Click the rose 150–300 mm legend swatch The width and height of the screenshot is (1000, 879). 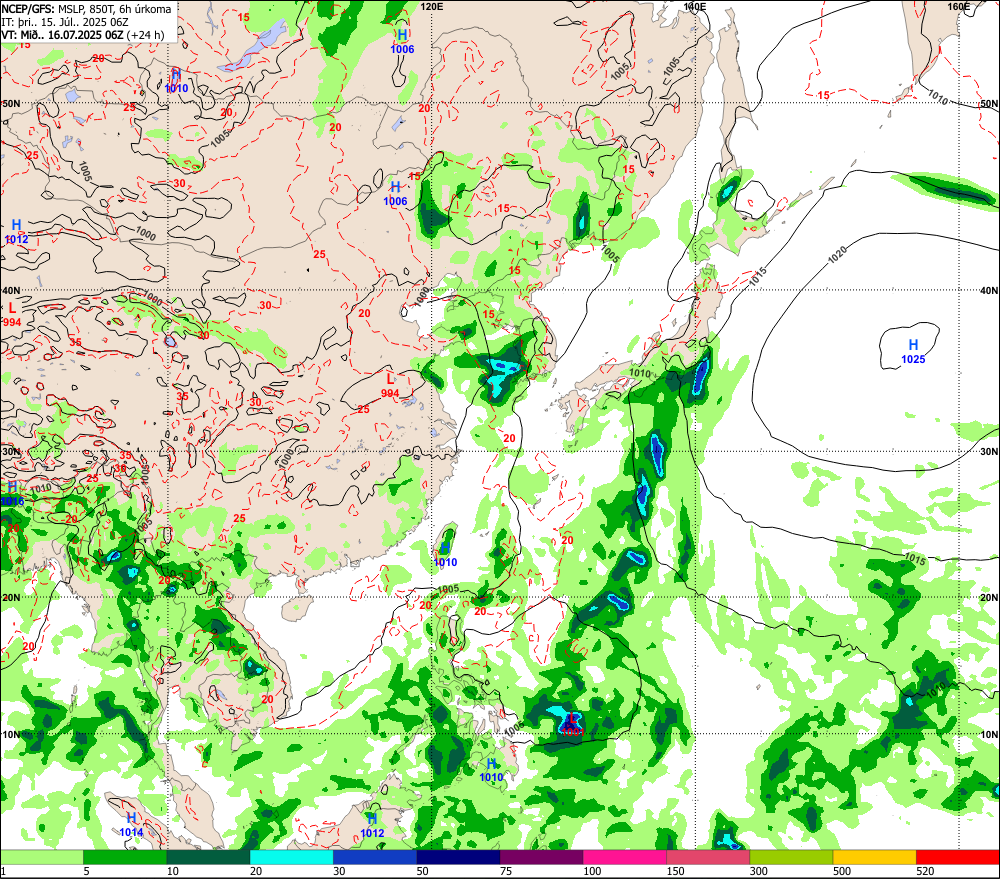[708, 857]
